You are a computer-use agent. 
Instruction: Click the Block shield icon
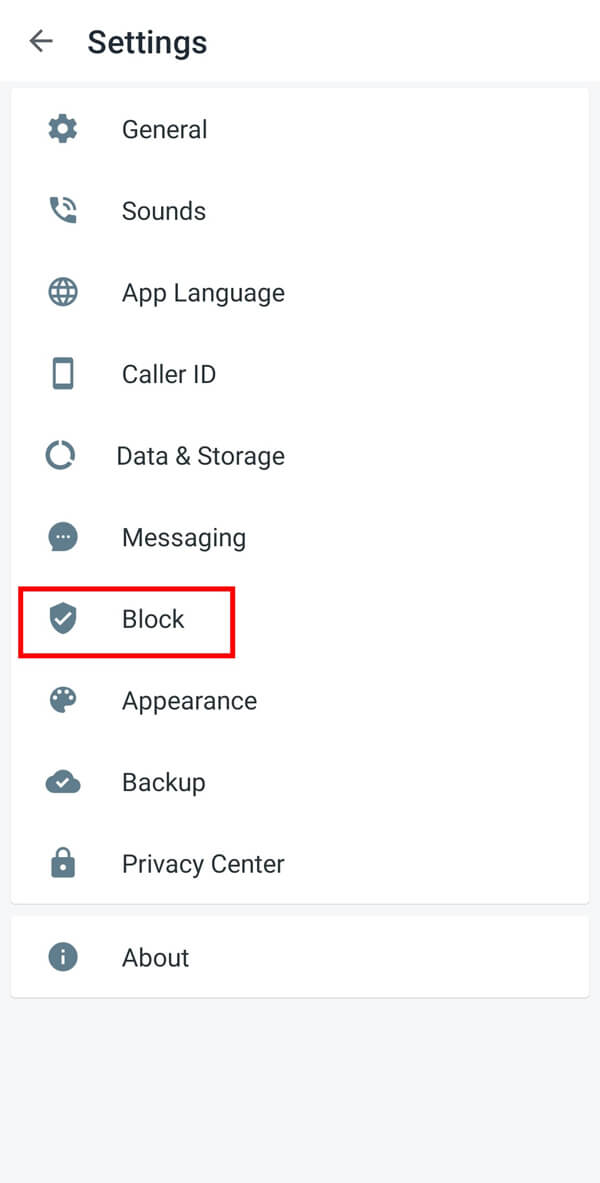pos(62,619)
